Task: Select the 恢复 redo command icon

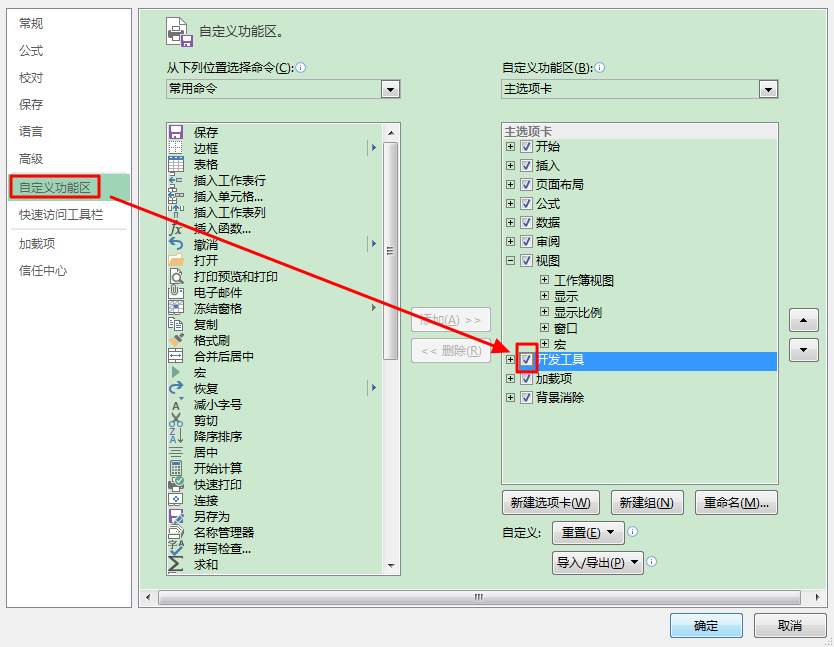Action: point(176,388)
